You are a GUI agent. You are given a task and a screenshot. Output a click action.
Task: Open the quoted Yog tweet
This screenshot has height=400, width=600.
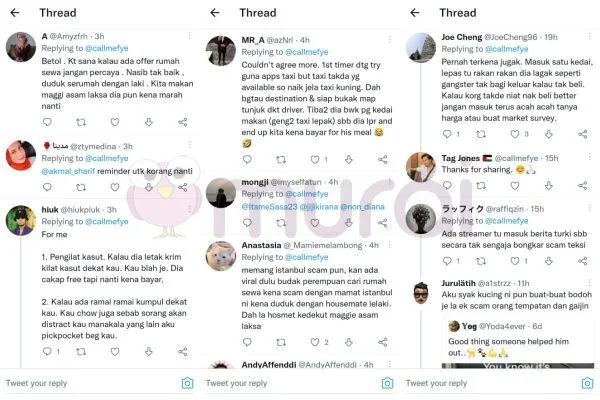[x=518, y=343]
